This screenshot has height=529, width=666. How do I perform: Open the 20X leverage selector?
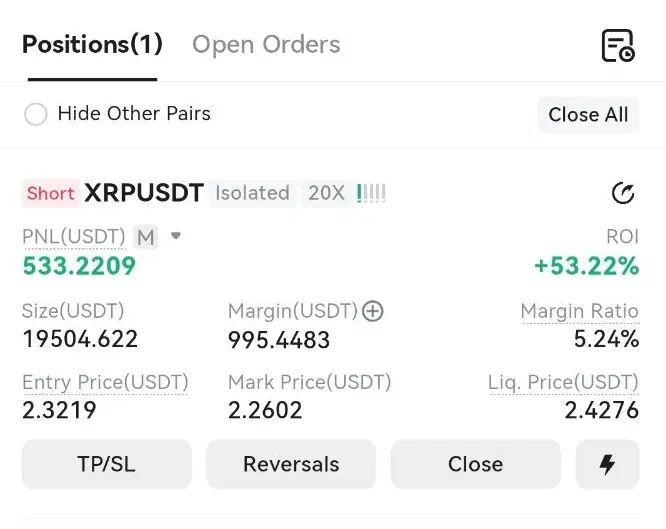click(326, 193)
